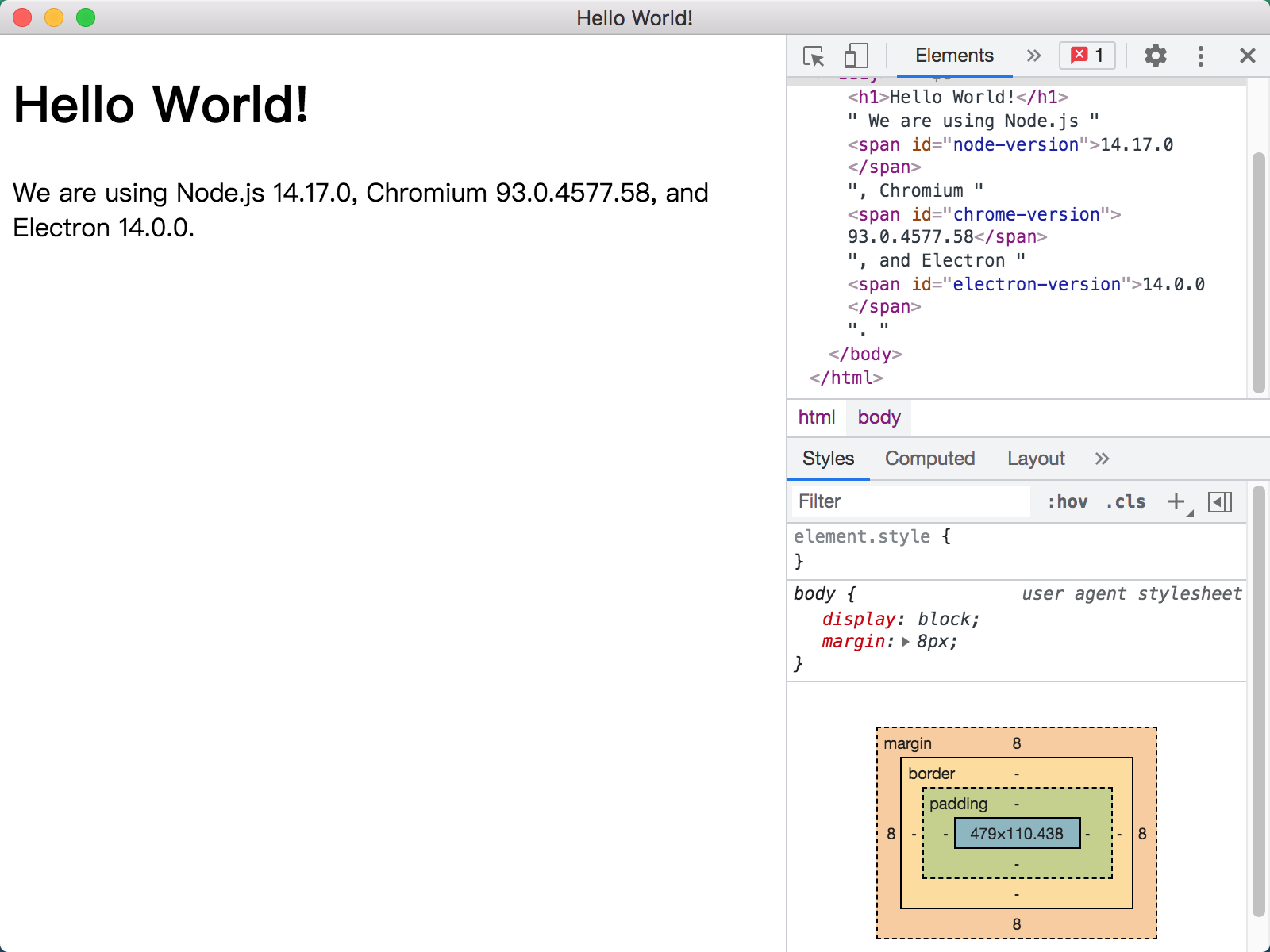Click the Styles pane vertical scrollbar

pos(1258,701)
